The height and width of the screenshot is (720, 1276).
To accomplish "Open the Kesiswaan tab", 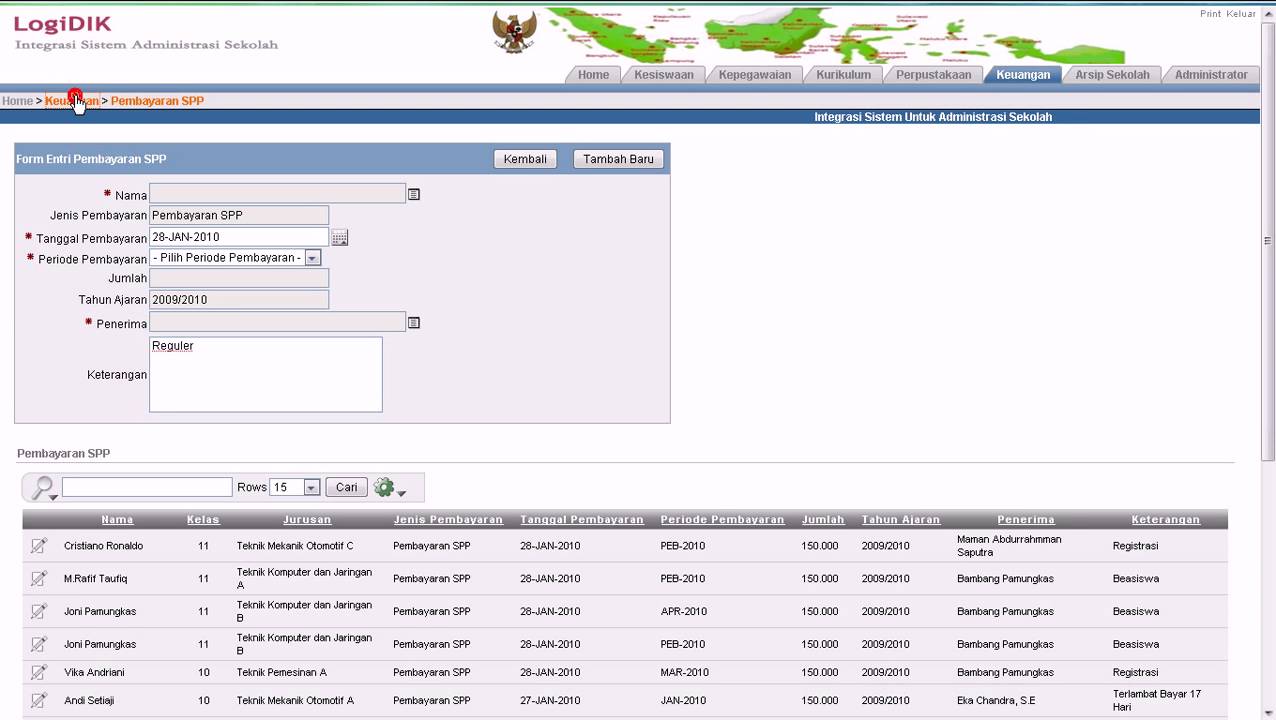I will point(663,75).
